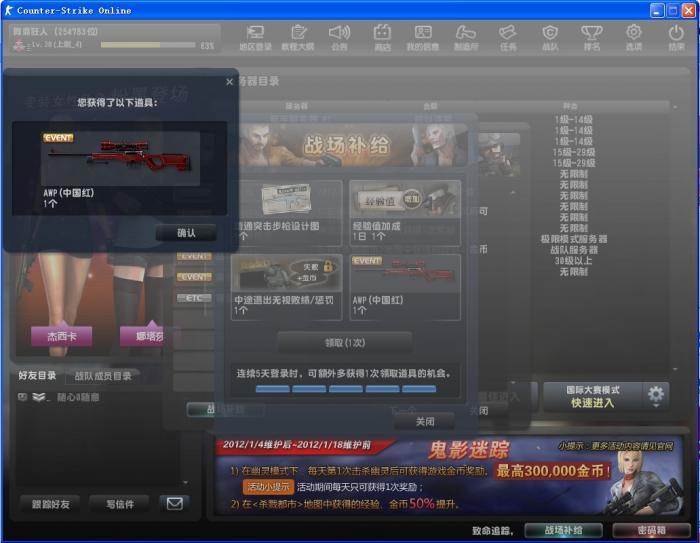Select the 极限模式服务器 server row

pos(574,239)
